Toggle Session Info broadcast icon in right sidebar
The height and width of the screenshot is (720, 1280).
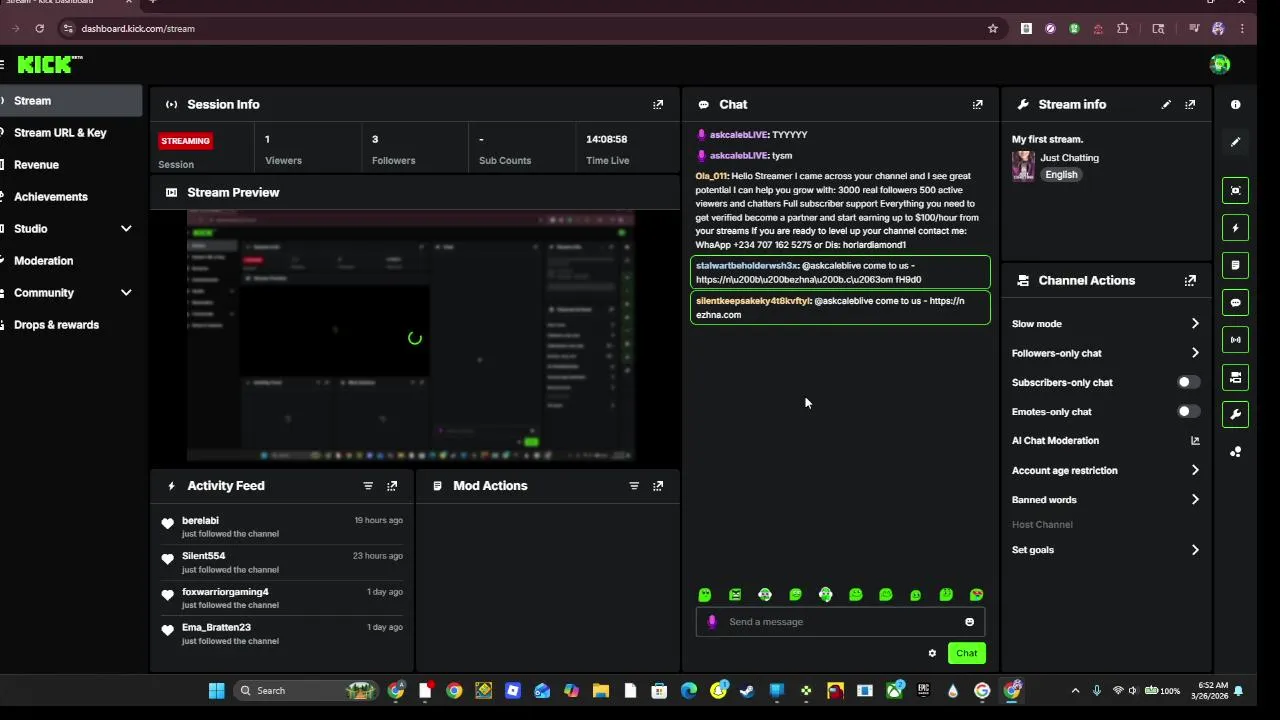point(1236,340)
